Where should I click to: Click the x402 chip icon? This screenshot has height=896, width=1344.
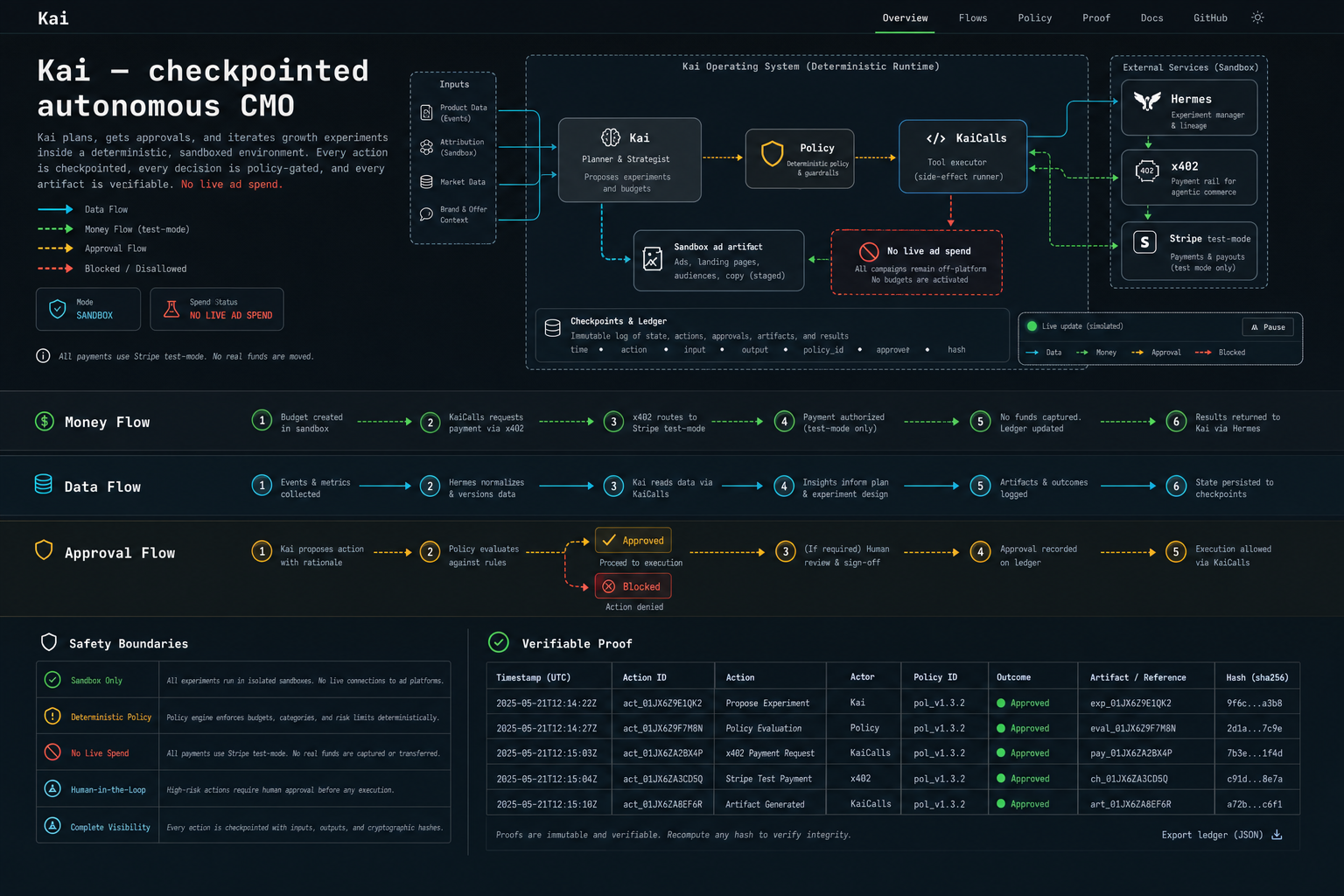pyautogui.click(x=1146, y=171)
